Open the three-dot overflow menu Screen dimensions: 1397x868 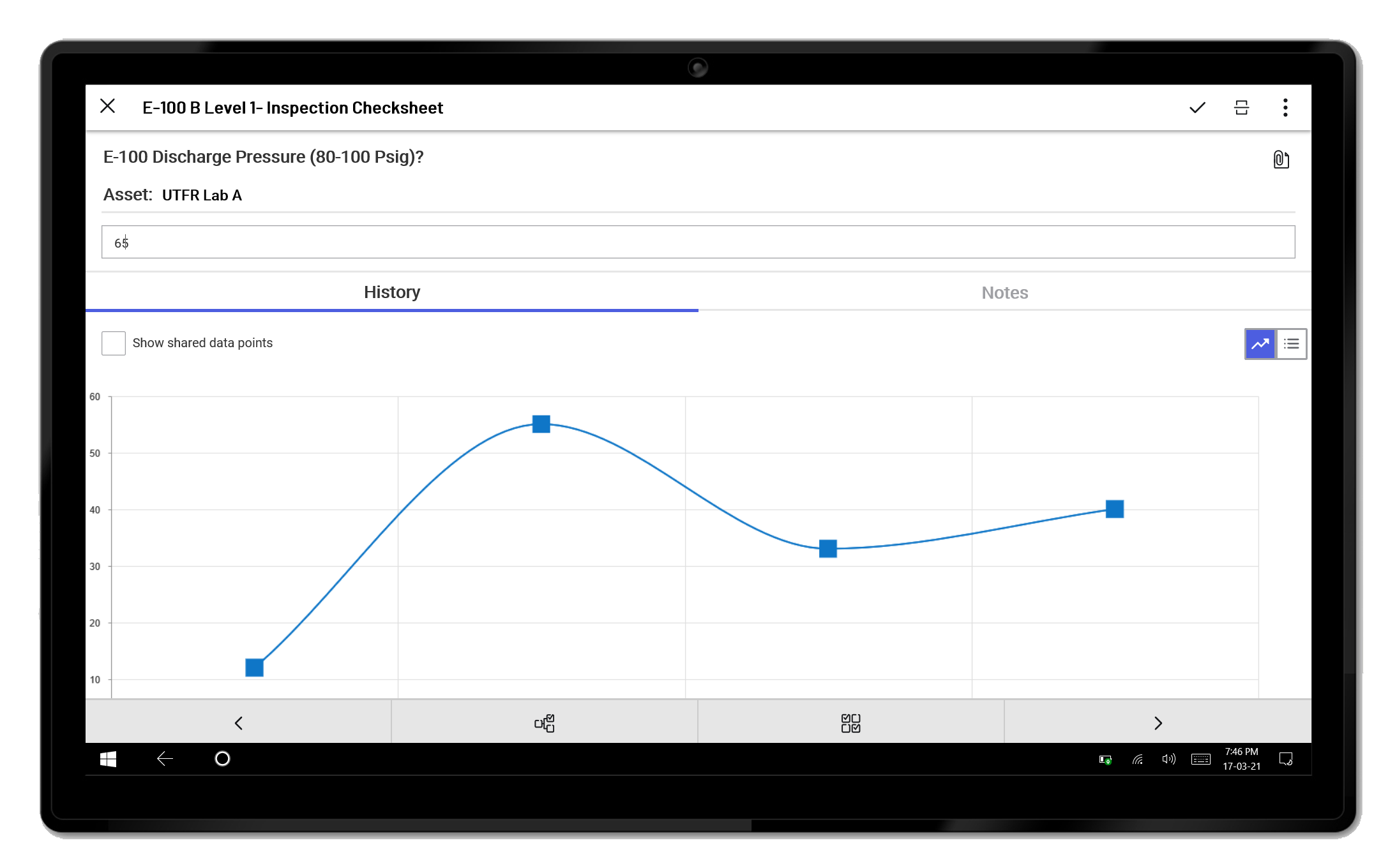point(1285,108)
